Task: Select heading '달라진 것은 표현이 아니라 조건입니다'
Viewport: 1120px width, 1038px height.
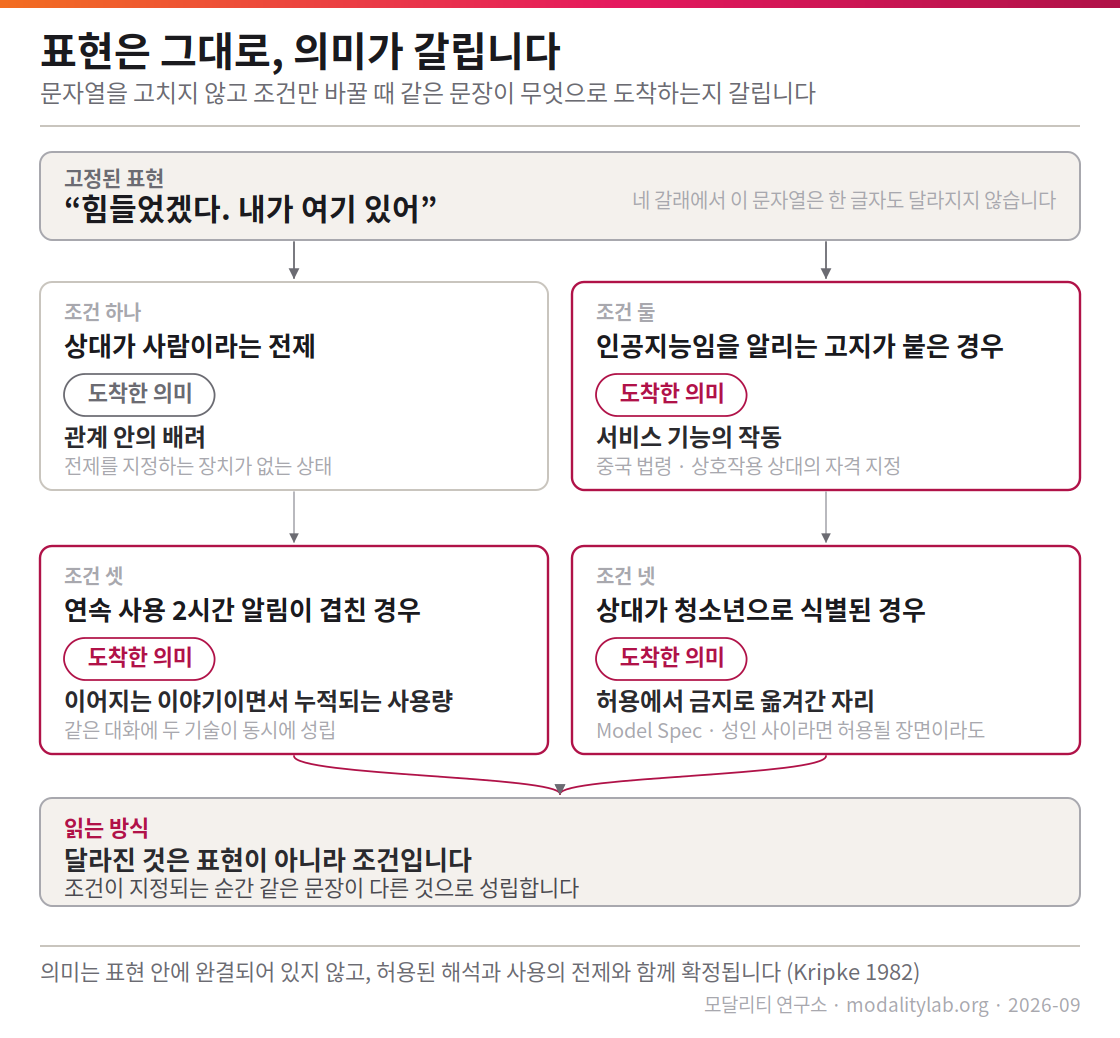Action: pyautogui.click(x=268, y=859)
